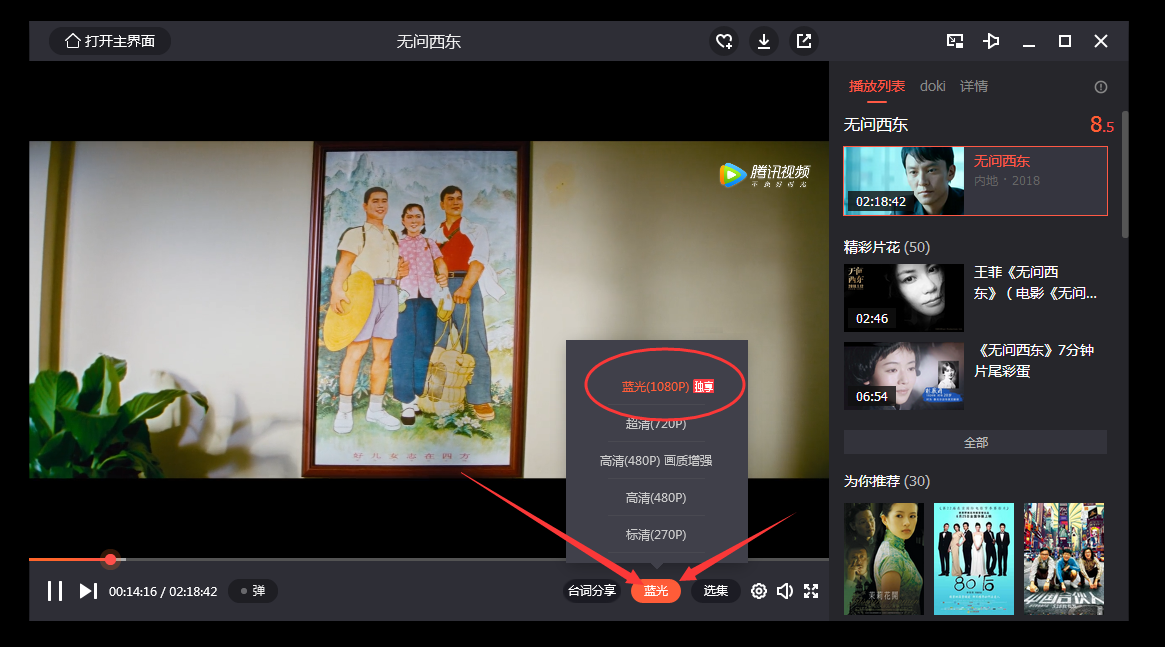Screen dimensions: 1165x647
Task: Pause the video playback
Action: pos(55,591)
